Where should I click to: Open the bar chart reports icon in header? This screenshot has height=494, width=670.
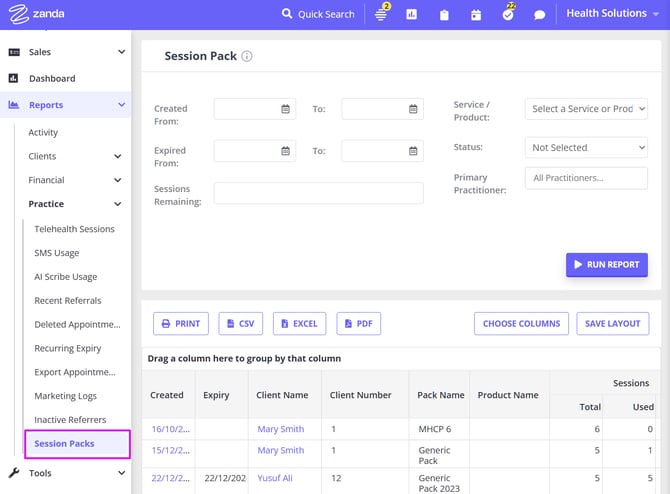(413, 15)
